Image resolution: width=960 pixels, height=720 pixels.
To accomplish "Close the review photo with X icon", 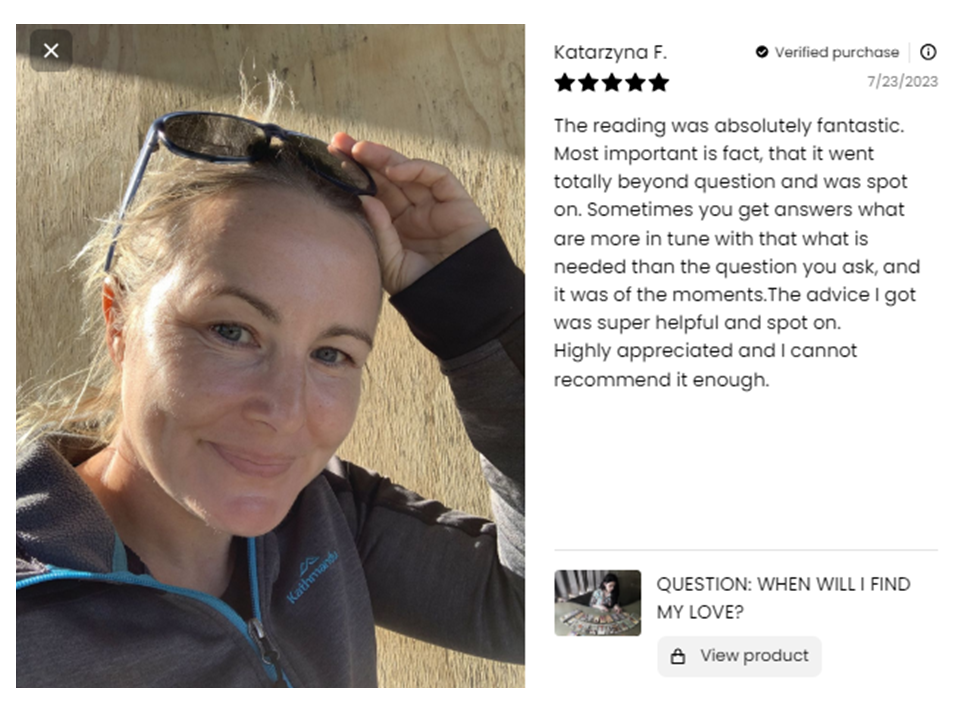I will click(51, 50).
